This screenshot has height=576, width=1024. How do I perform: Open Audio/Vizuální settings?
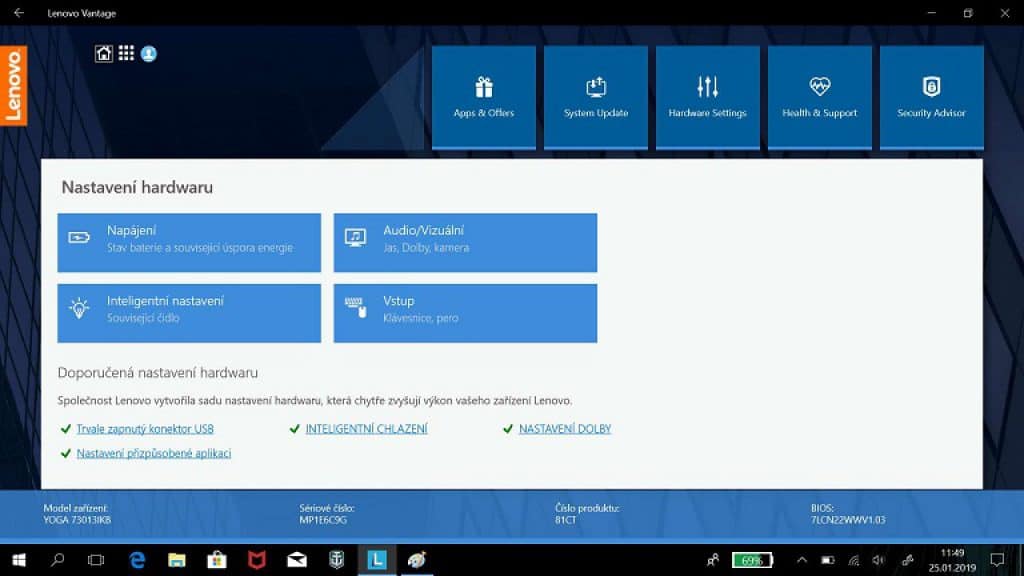click(x=465, y=242)
